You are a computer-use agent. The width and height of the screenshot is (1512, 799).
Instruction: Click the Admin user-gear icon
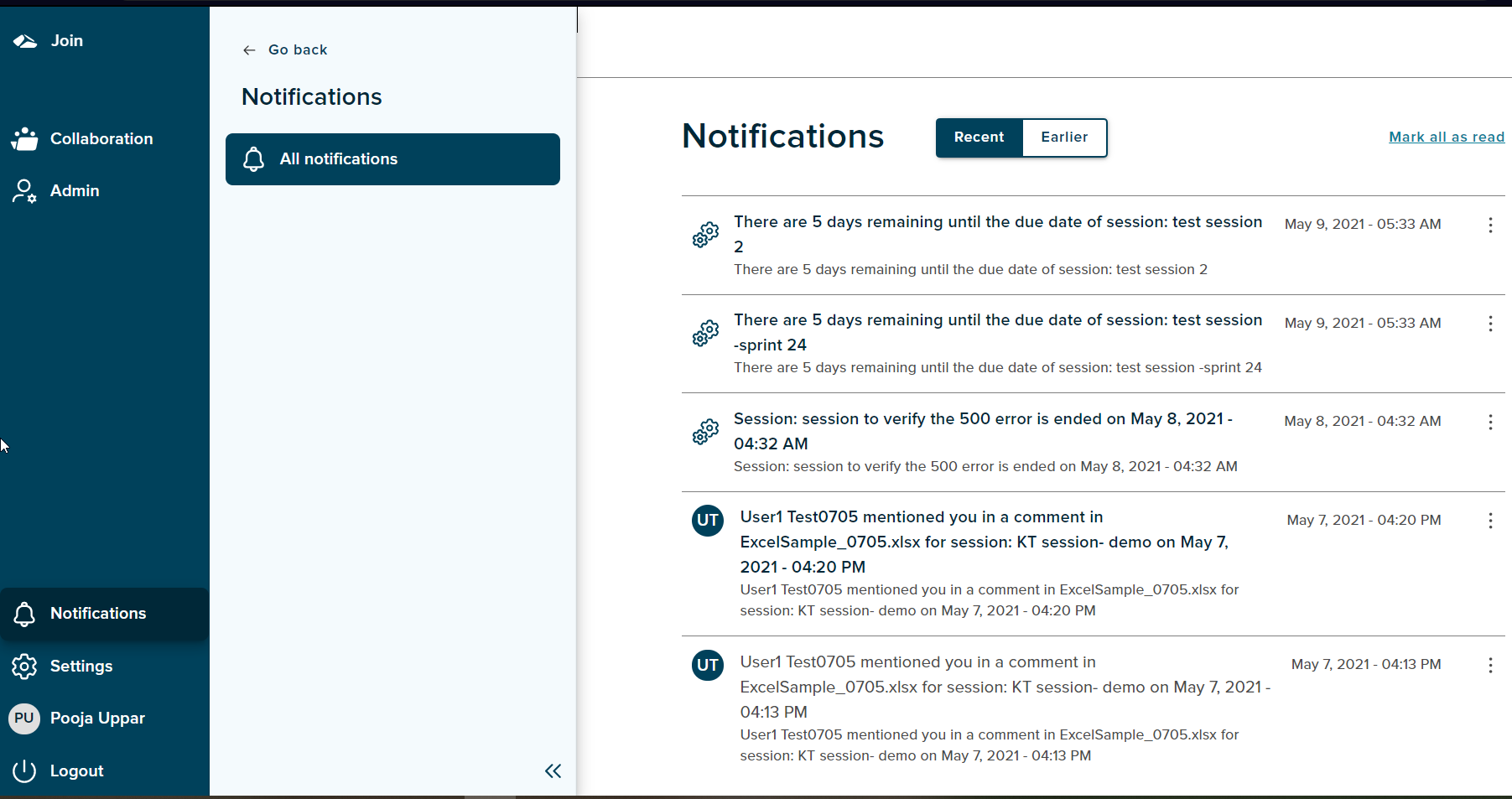point(24,190)
